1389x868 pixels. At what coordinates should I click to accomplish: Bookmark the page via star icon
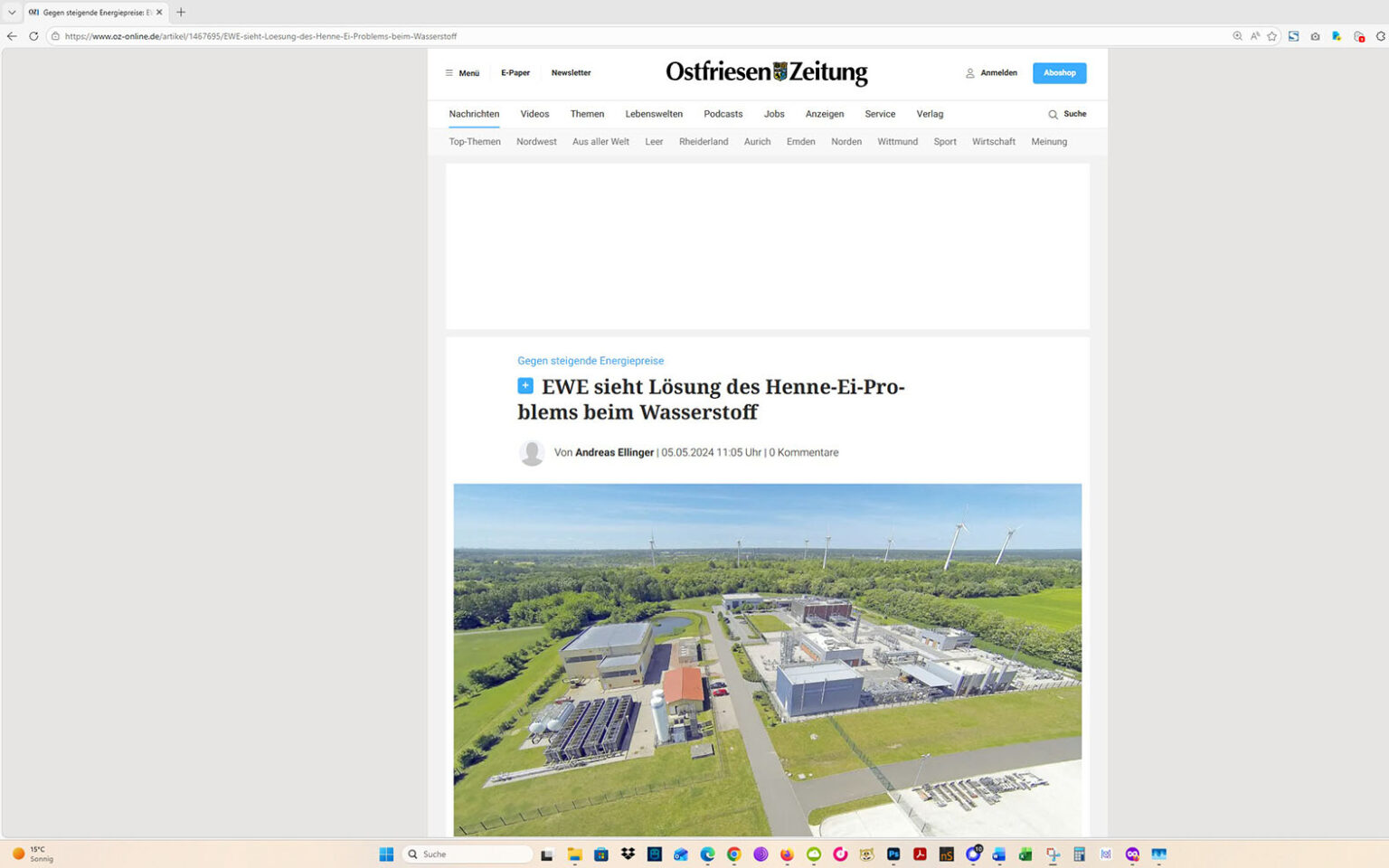[x=1271, y=35]
